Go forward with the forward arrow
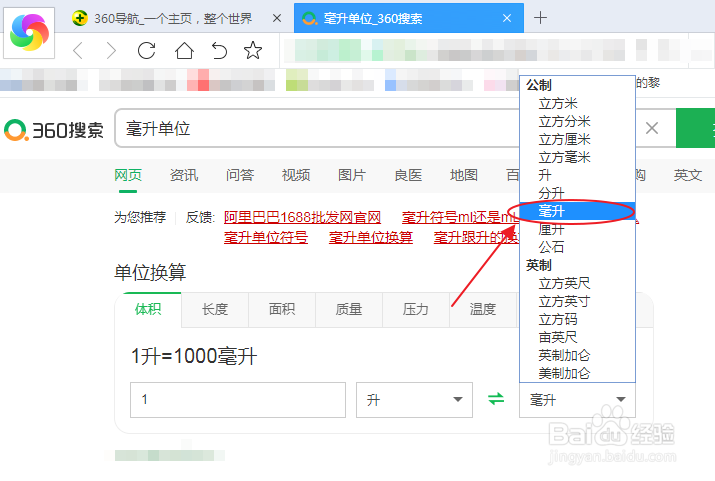This screenshot has height=481, width=715. coord(111,50)
